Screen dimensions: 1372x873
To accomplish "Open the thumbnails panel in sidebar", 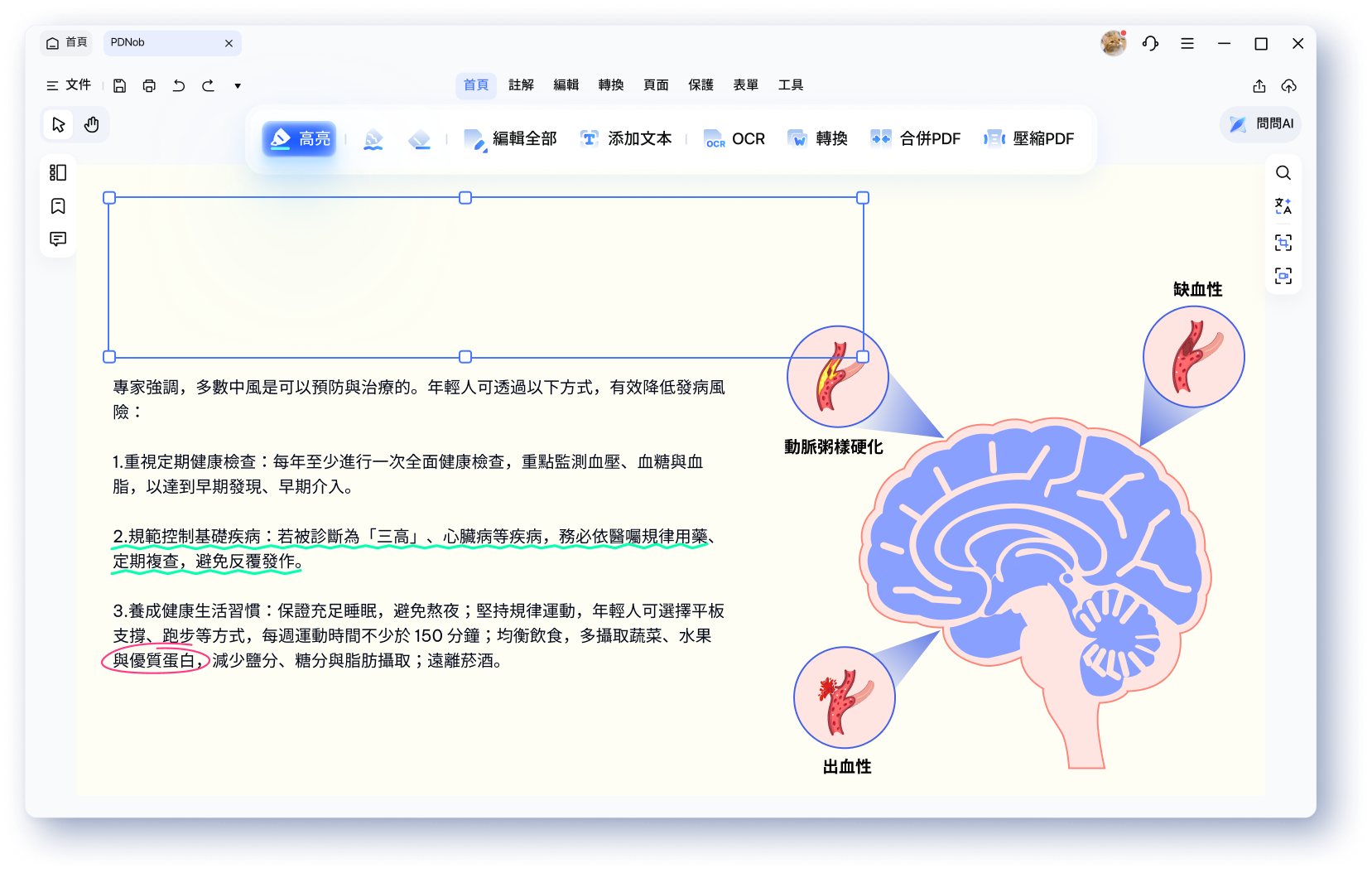I will [58, 172].
